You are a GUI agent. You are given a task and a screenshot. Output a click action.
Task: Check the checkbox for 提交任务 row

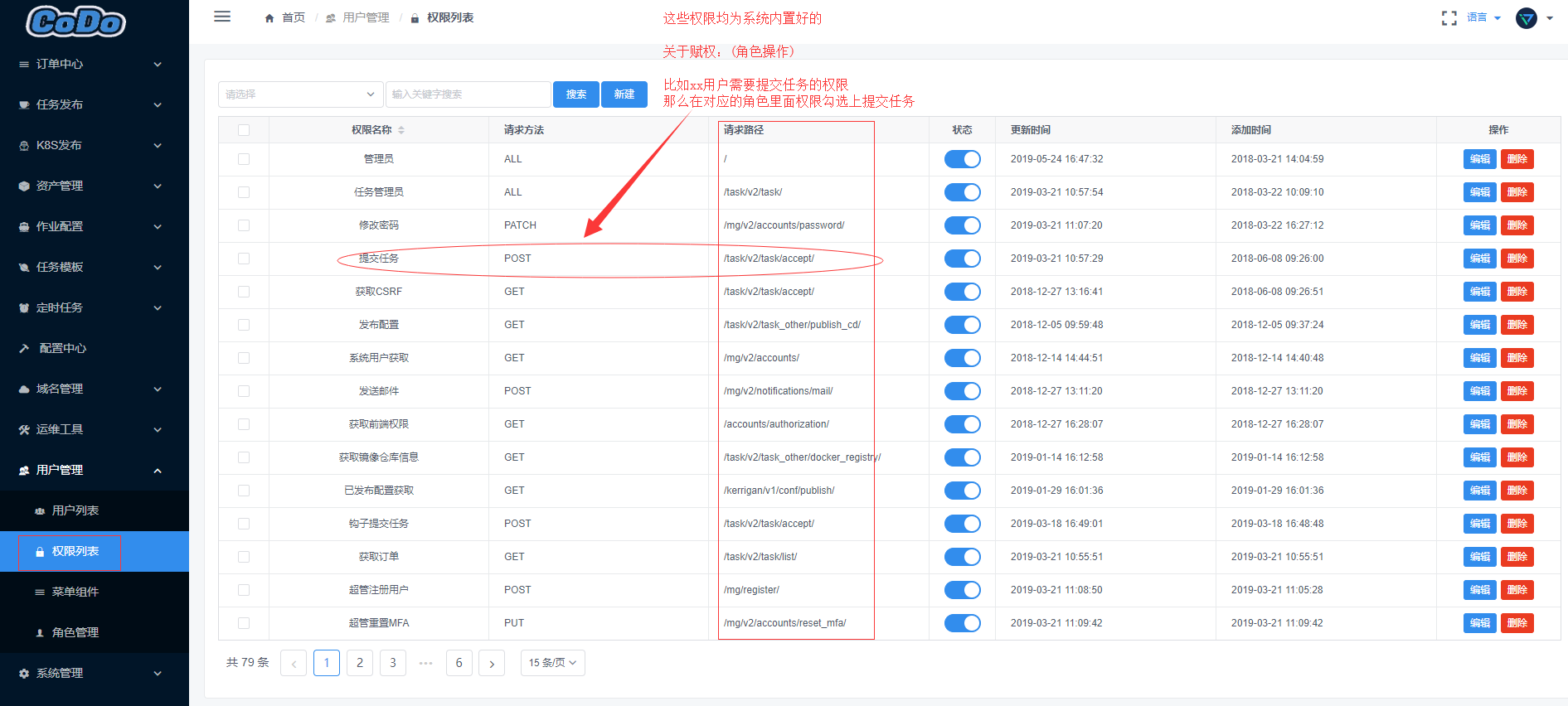244,259
